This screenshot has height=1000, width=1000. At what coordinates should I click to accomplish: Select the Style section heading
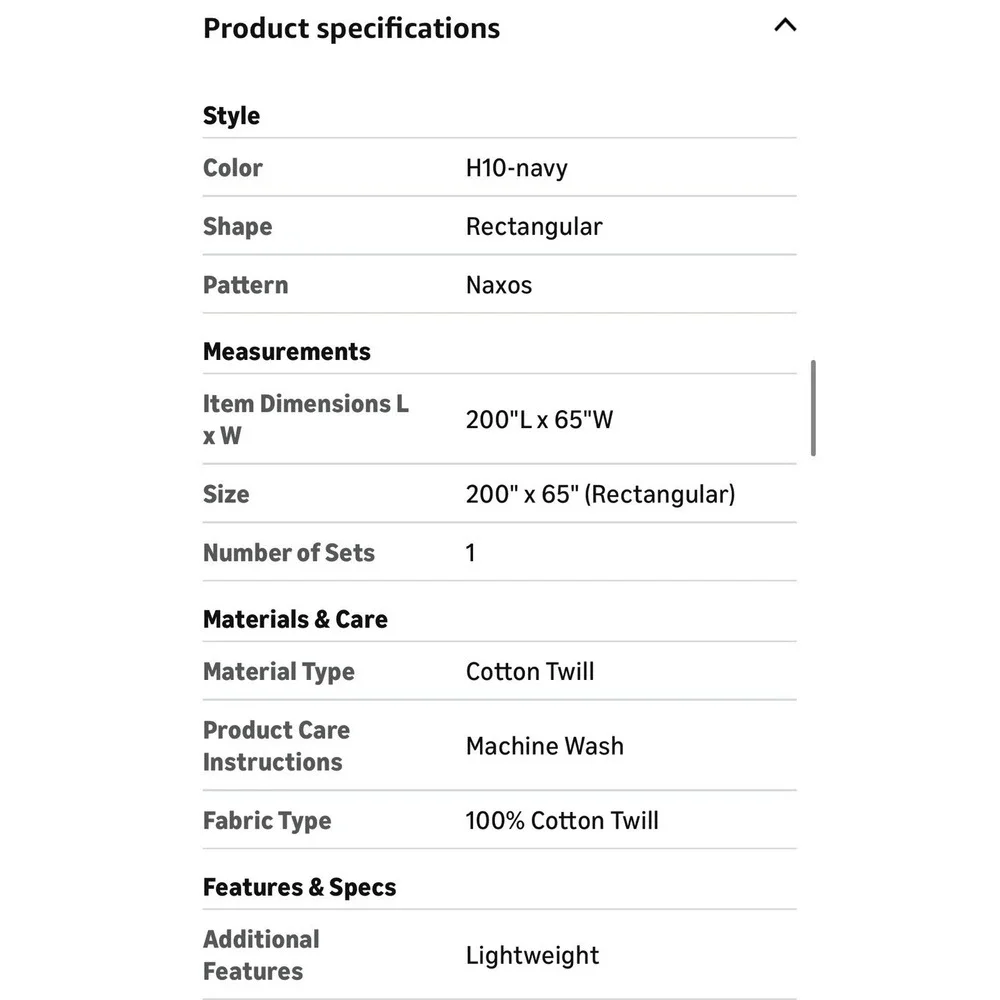click(x=232, y=116)
